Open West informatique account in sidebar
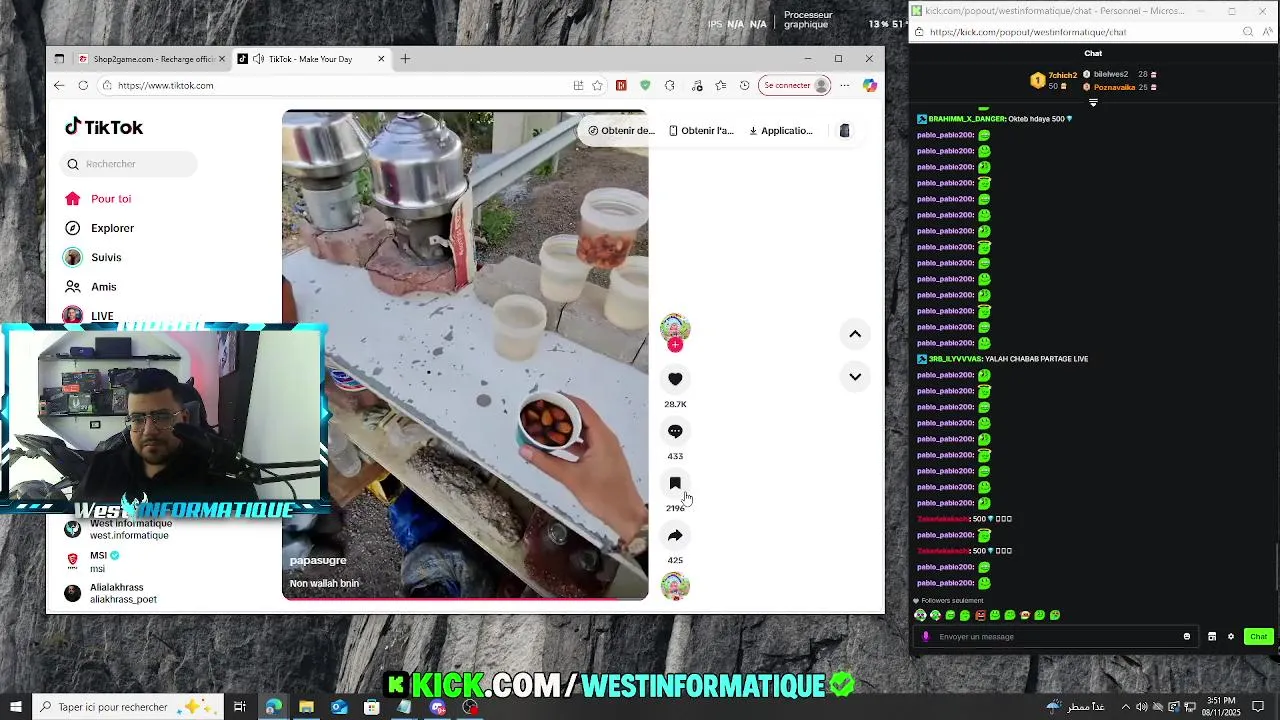1280x720 pixels. (x=130, y=530)
